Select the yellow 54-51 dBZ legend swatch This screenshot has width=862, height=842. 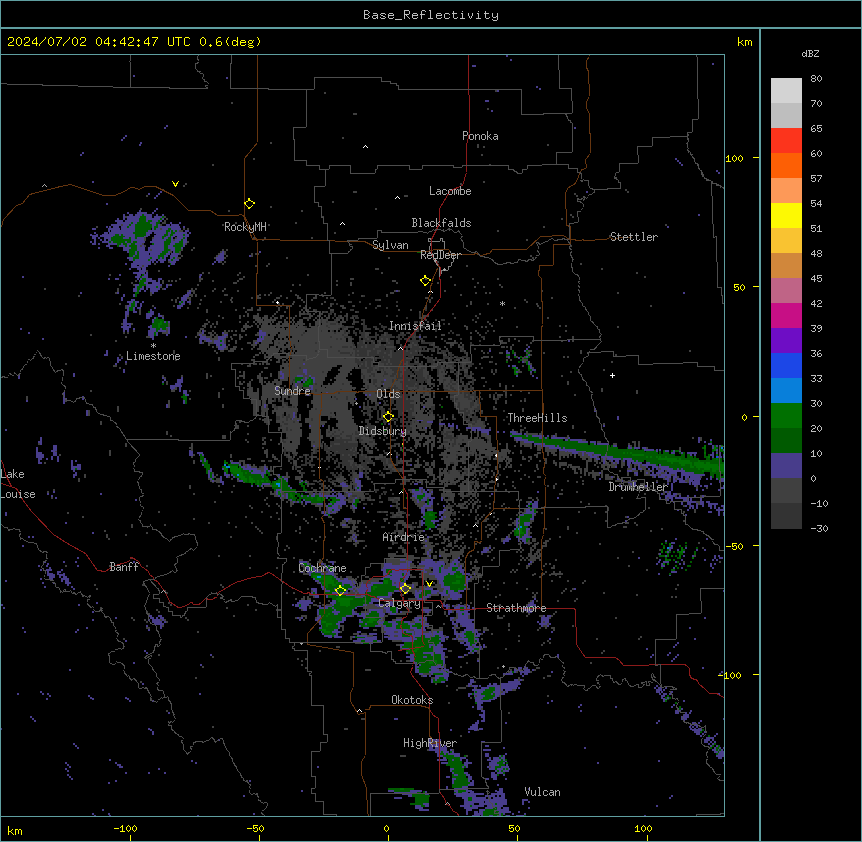[786, 216]
